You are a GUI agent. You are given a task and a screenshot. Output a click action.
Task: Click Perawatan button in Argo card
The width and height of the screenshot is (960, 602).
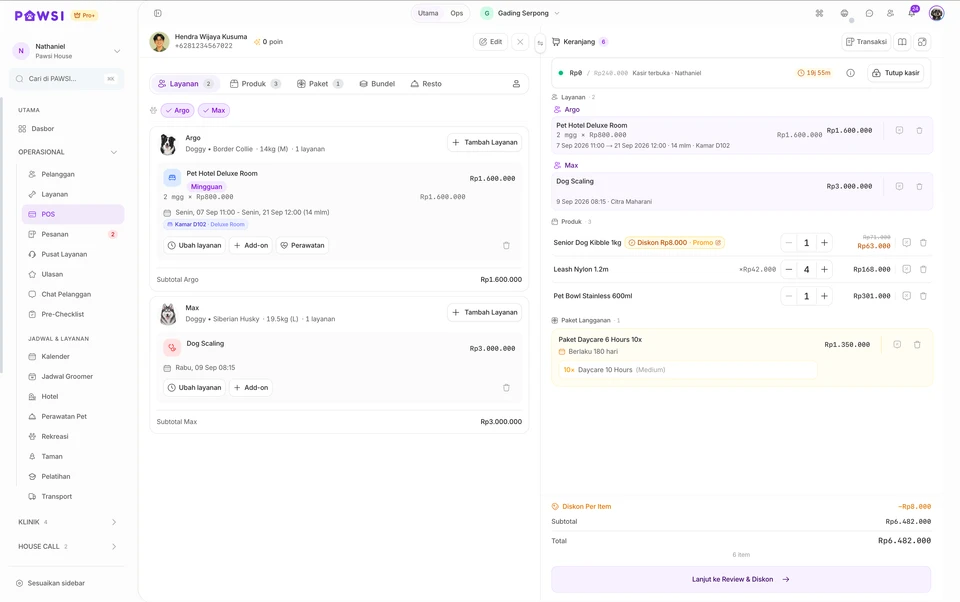[302, 246]
